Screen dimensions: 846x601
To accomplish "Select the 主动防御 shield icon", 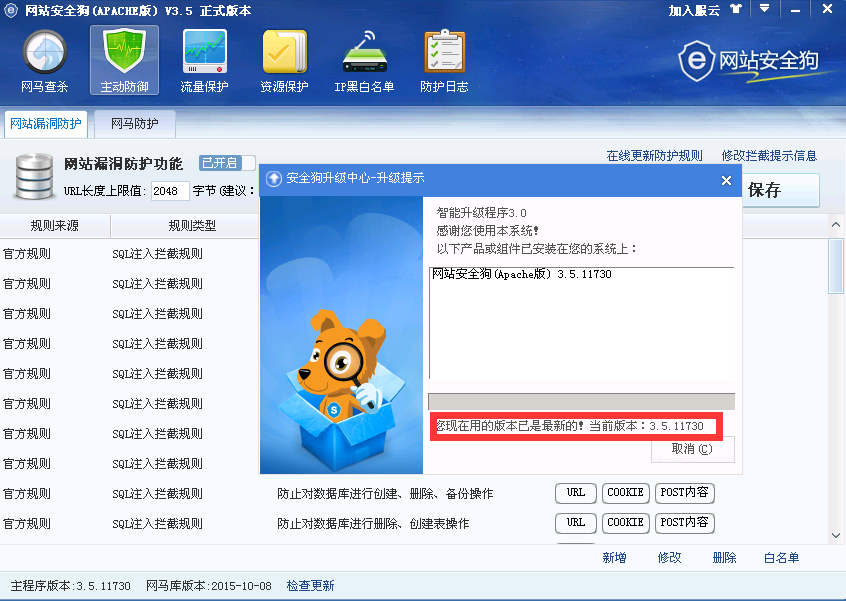I will pos(124,60).
